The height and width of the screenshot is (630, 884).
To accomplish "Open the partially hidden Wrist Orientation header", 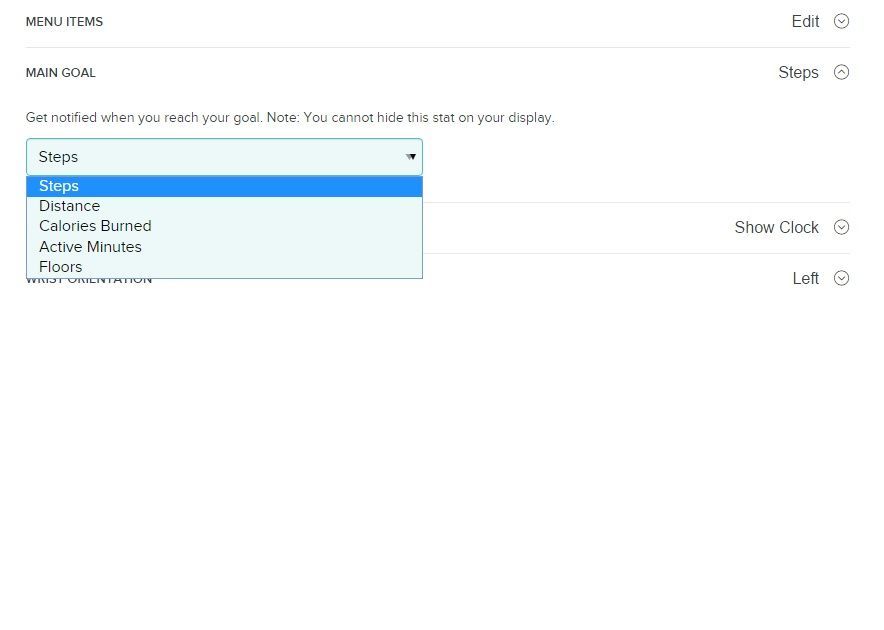I will click(89, 281).
